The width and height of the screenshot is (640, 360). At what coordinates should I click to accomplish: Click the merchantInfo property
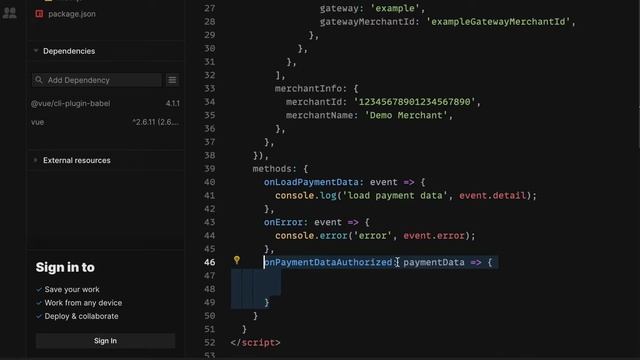(308, 89)
